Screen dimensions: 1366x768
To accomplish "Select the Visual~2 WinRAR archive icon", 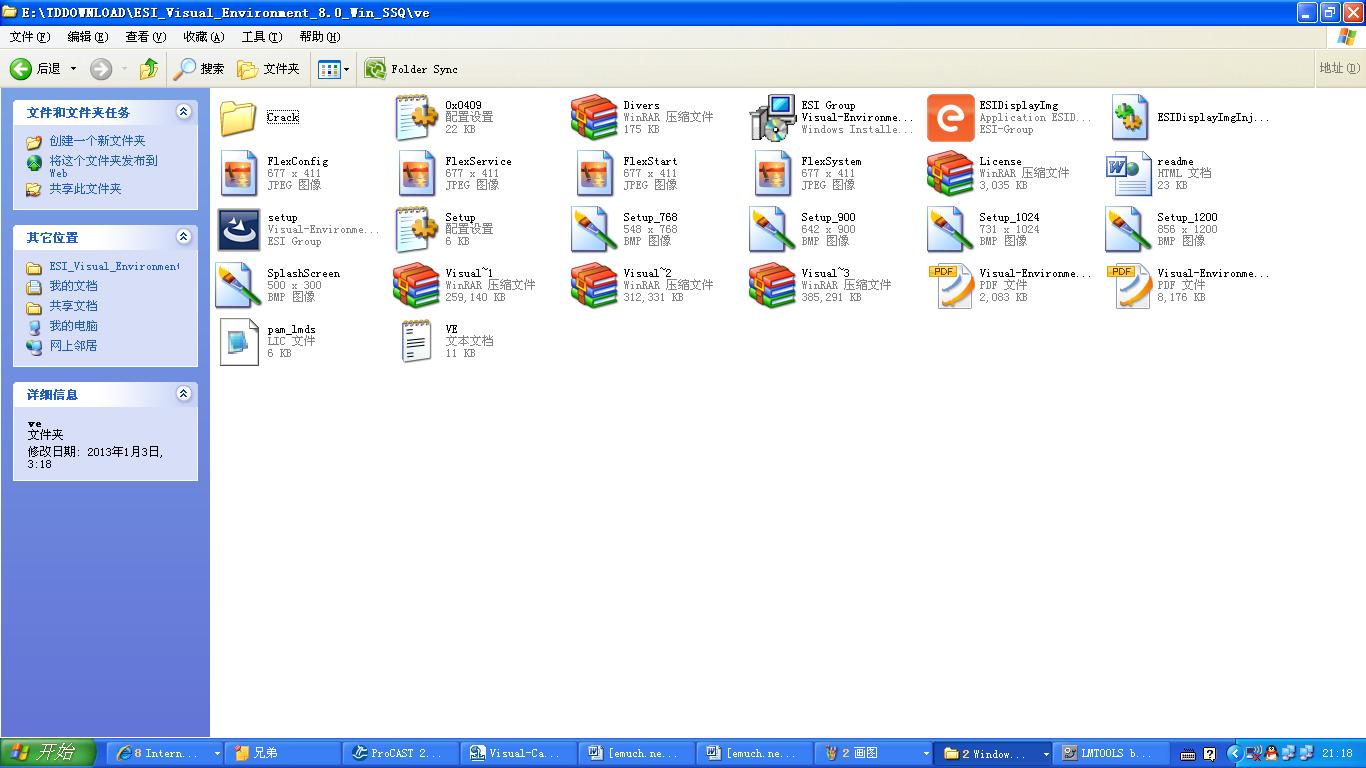I will click(x=594, y=286).
